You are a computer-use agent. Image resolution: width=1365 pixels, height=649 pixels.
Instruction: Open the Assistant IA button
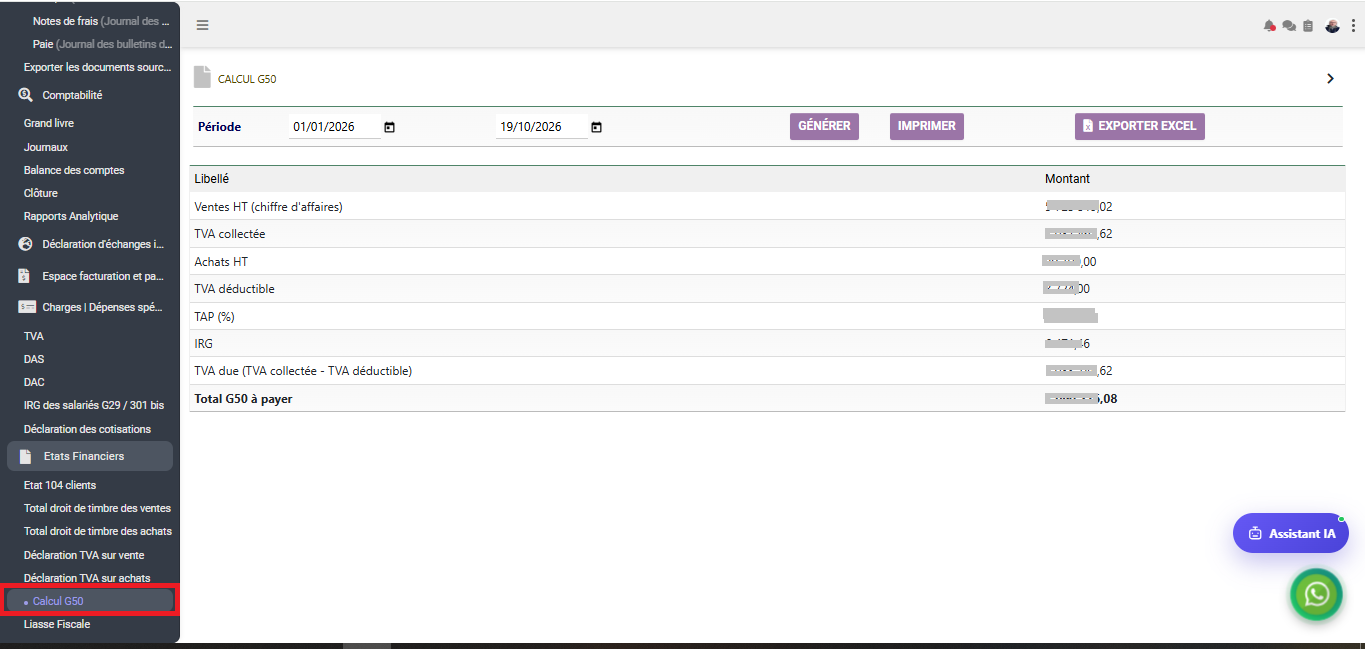point(1291,533)
